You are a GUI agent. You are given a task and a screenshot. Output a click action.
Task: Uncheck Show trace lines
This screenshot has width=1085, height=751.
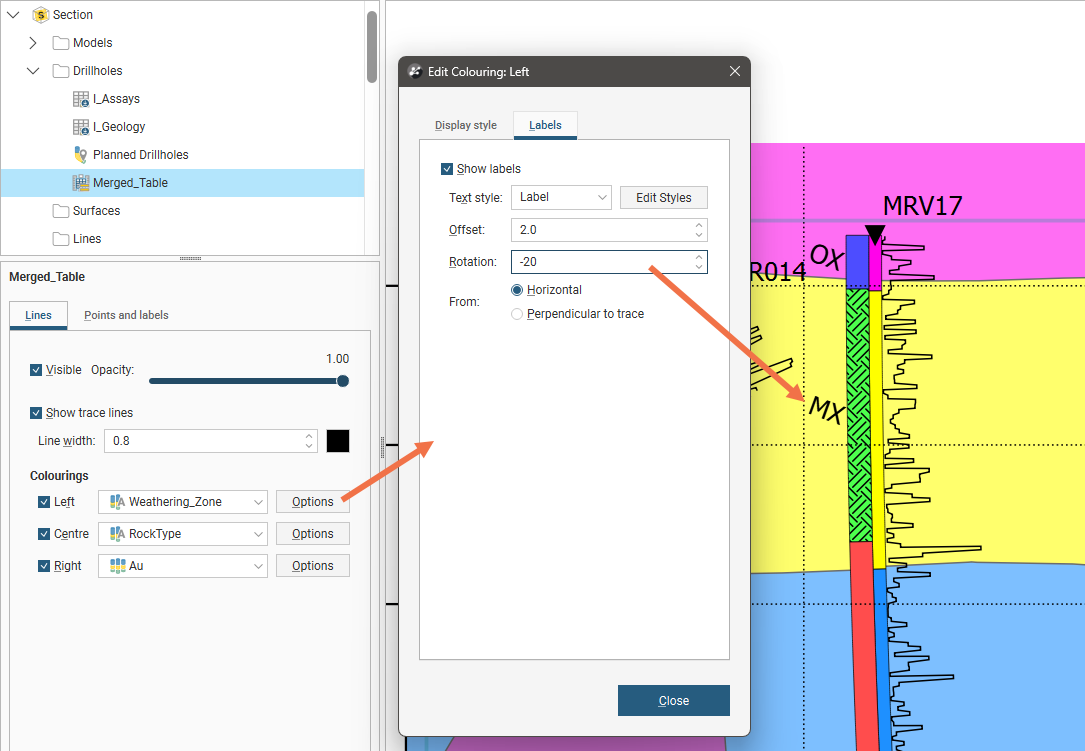coord(37,413)
